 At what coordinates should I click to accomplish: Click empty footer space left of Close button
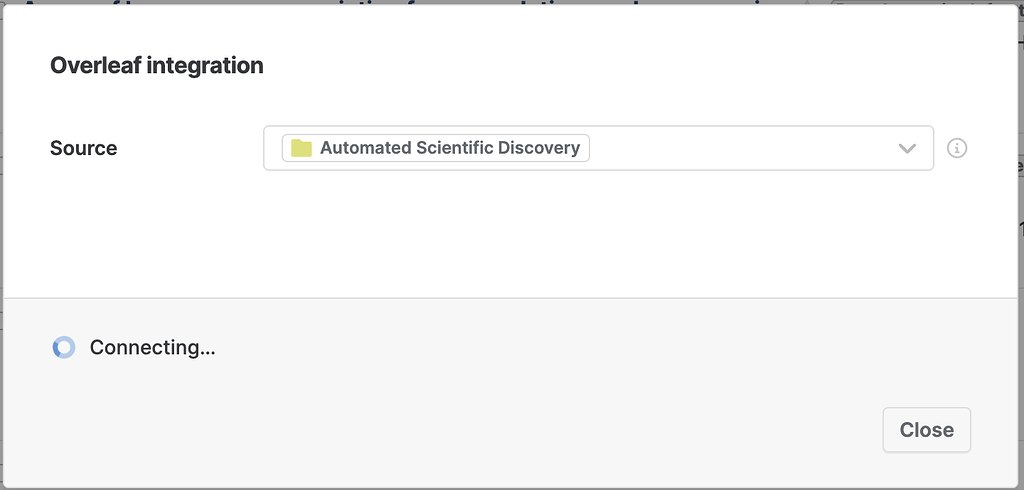(x=600, y=430)
